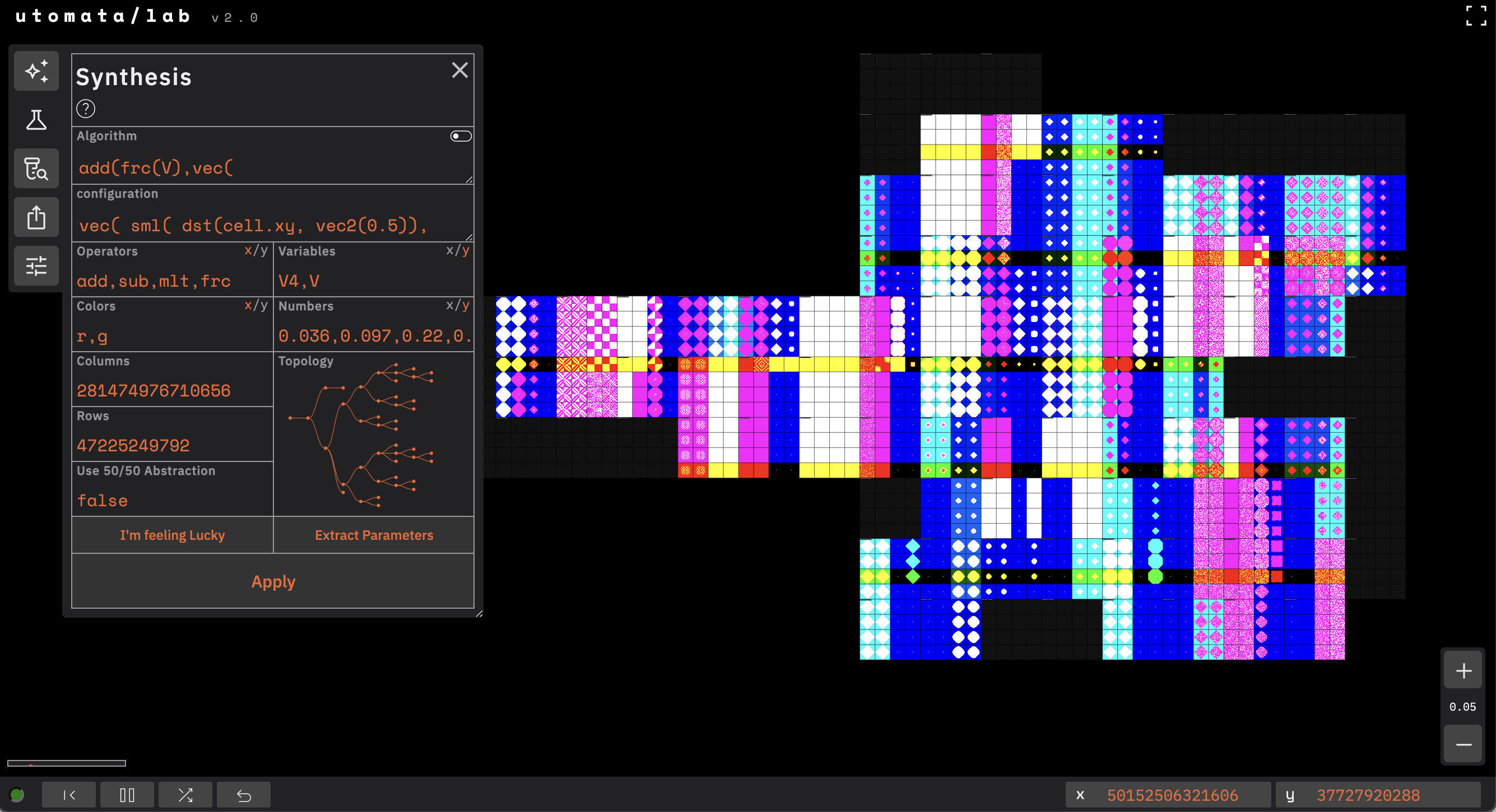Click Extract Parameters button
This screenshot has height=812, width=1496.
374,535
